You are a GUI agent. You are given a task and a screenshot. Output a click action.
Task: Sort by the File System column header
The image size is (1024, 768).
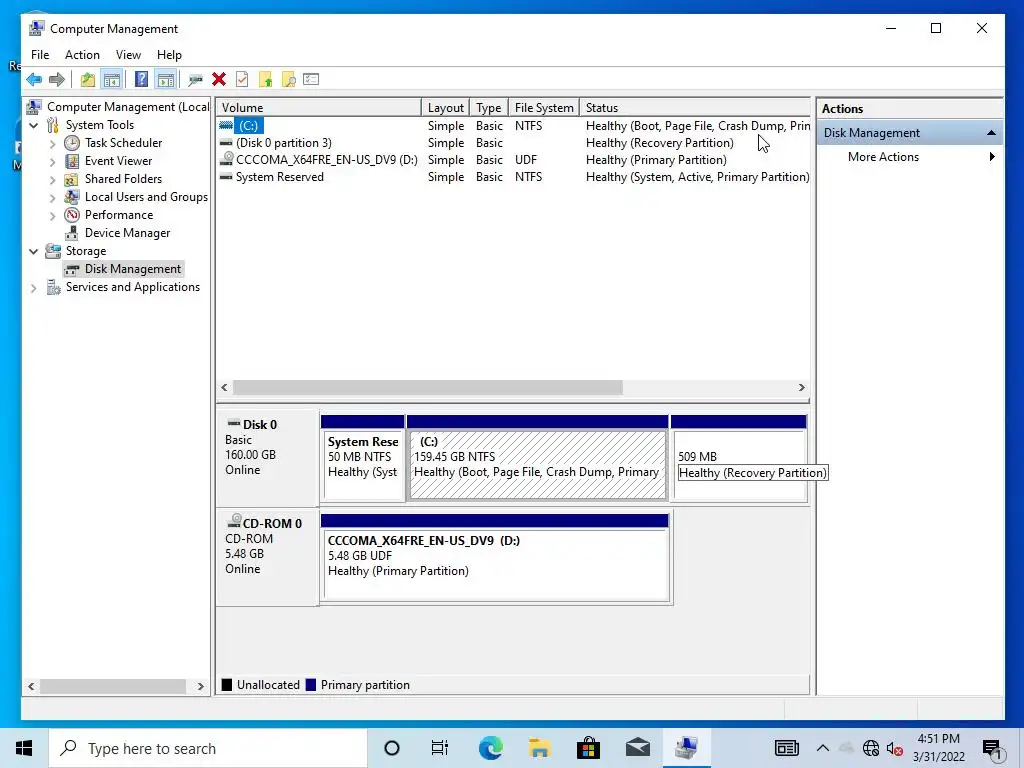pos(544,108)
